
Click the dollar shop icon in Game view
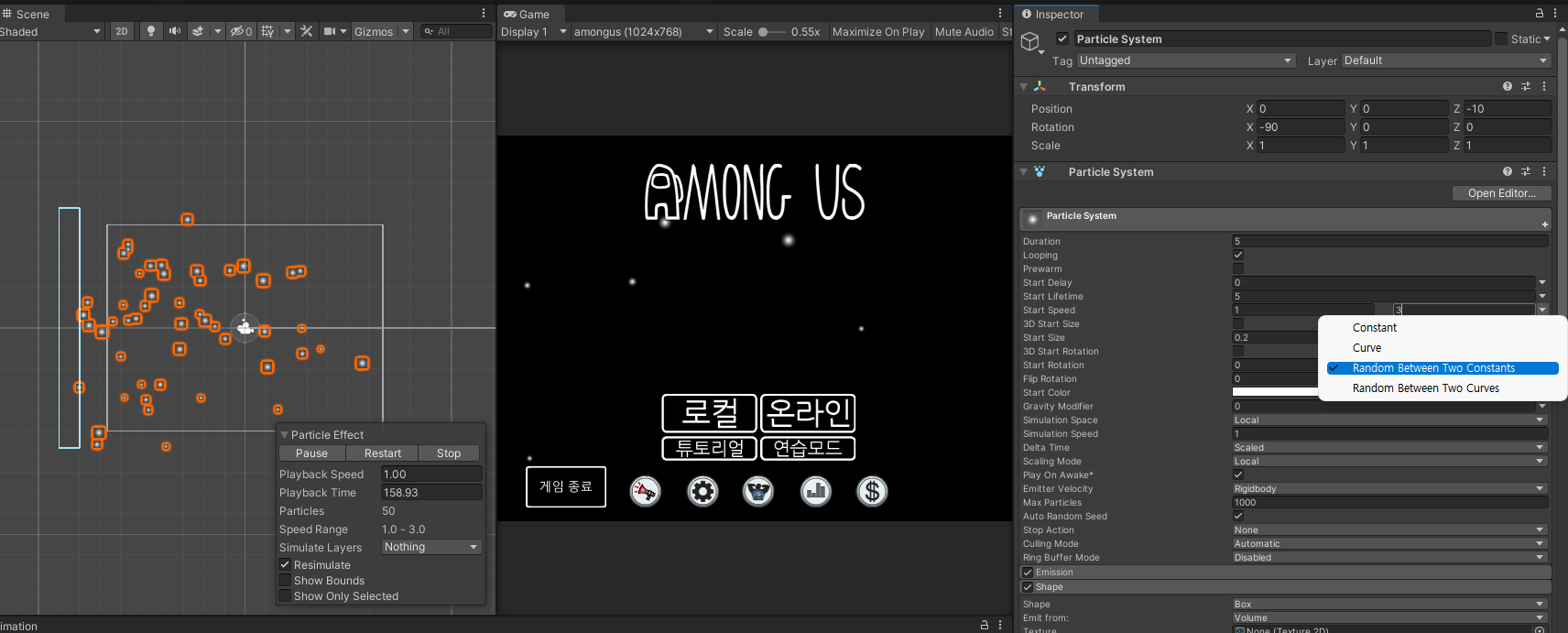coord(872,492)
